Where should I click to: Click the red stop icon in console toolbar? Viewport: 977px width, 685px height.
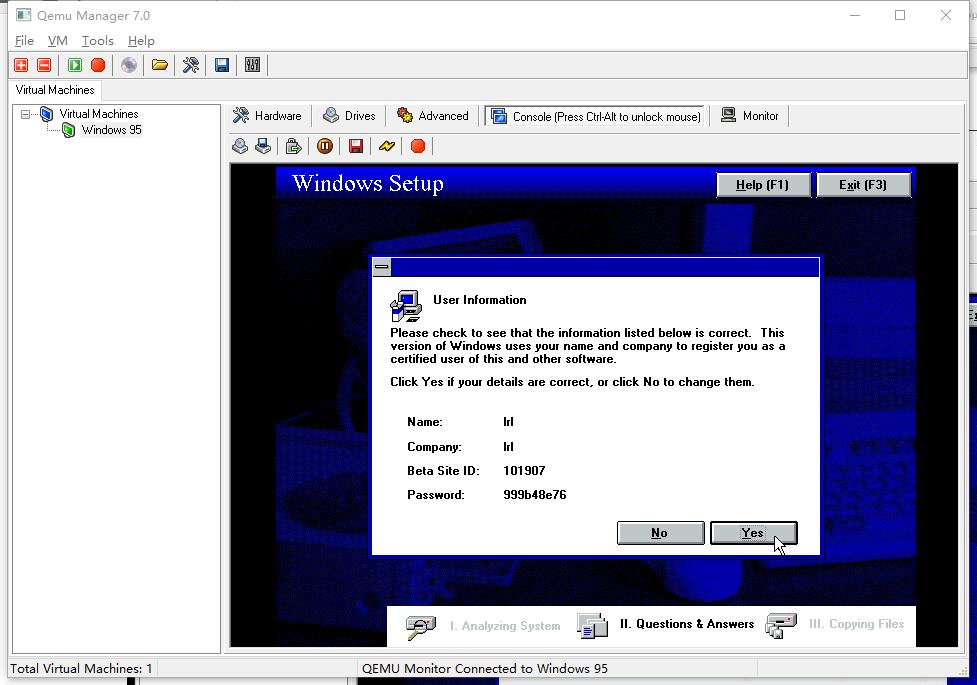[418, 146]
